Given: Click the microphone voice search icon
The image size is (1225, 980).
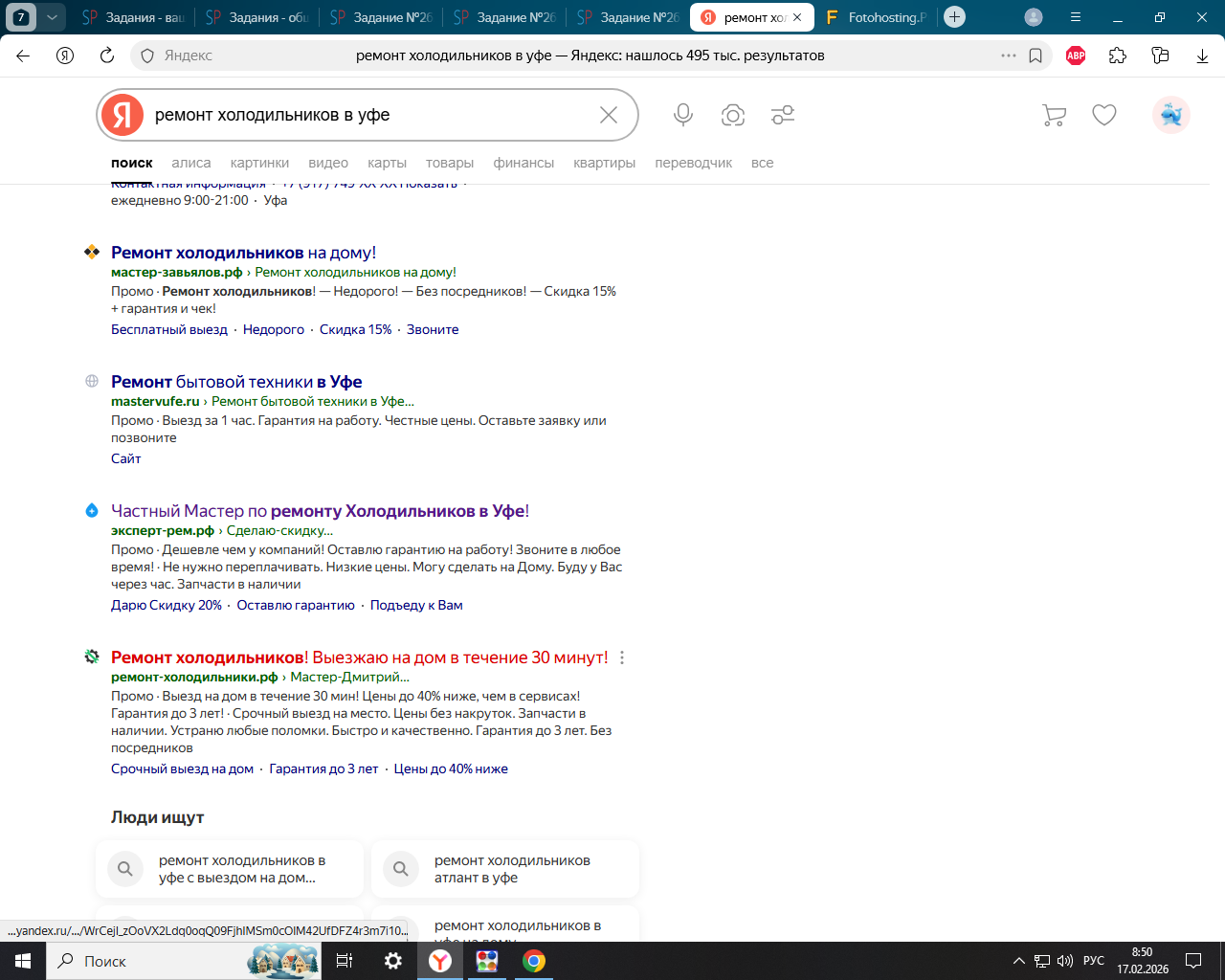Looking at the screenshot, I should pyautogui.click(x=682, y=115).
